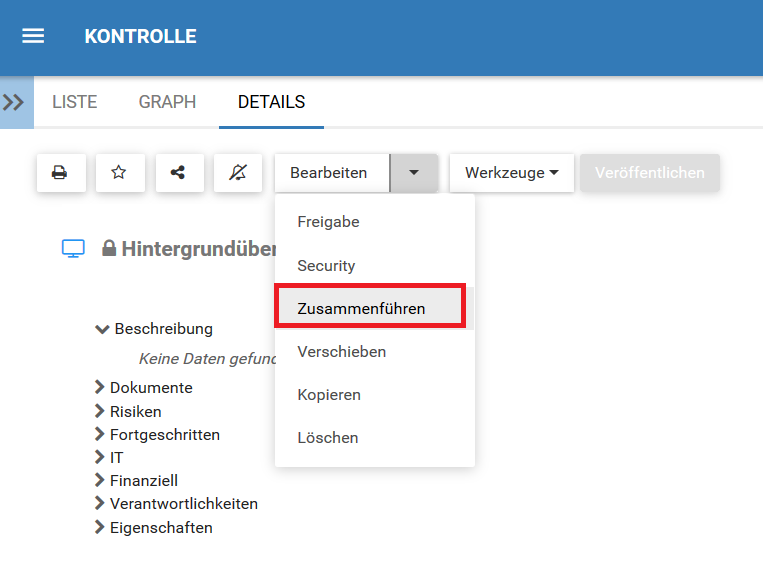This screenshot has height=565, width=763.
Task: Click the Bearbeiten button
Action: coord(332,173)
